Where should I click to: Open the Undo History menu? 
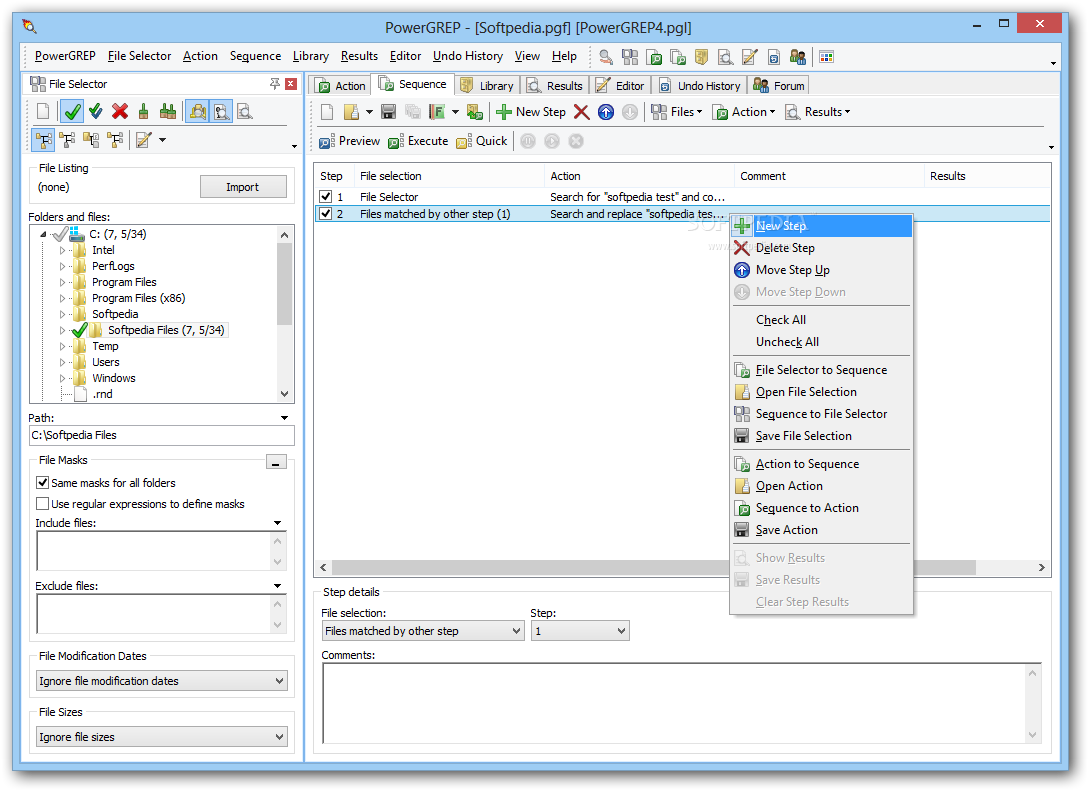[x=467, y=56]
